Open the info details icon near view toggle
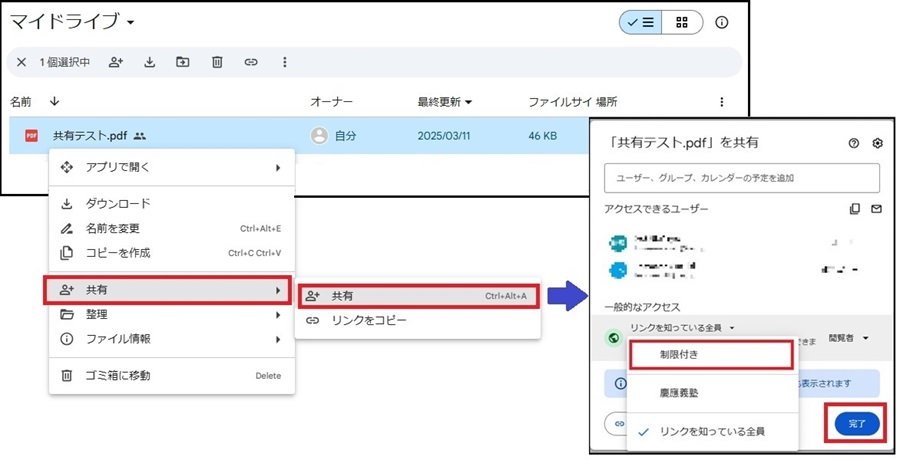The height and width of the screenshot is (463, 900). coord(722,22)
